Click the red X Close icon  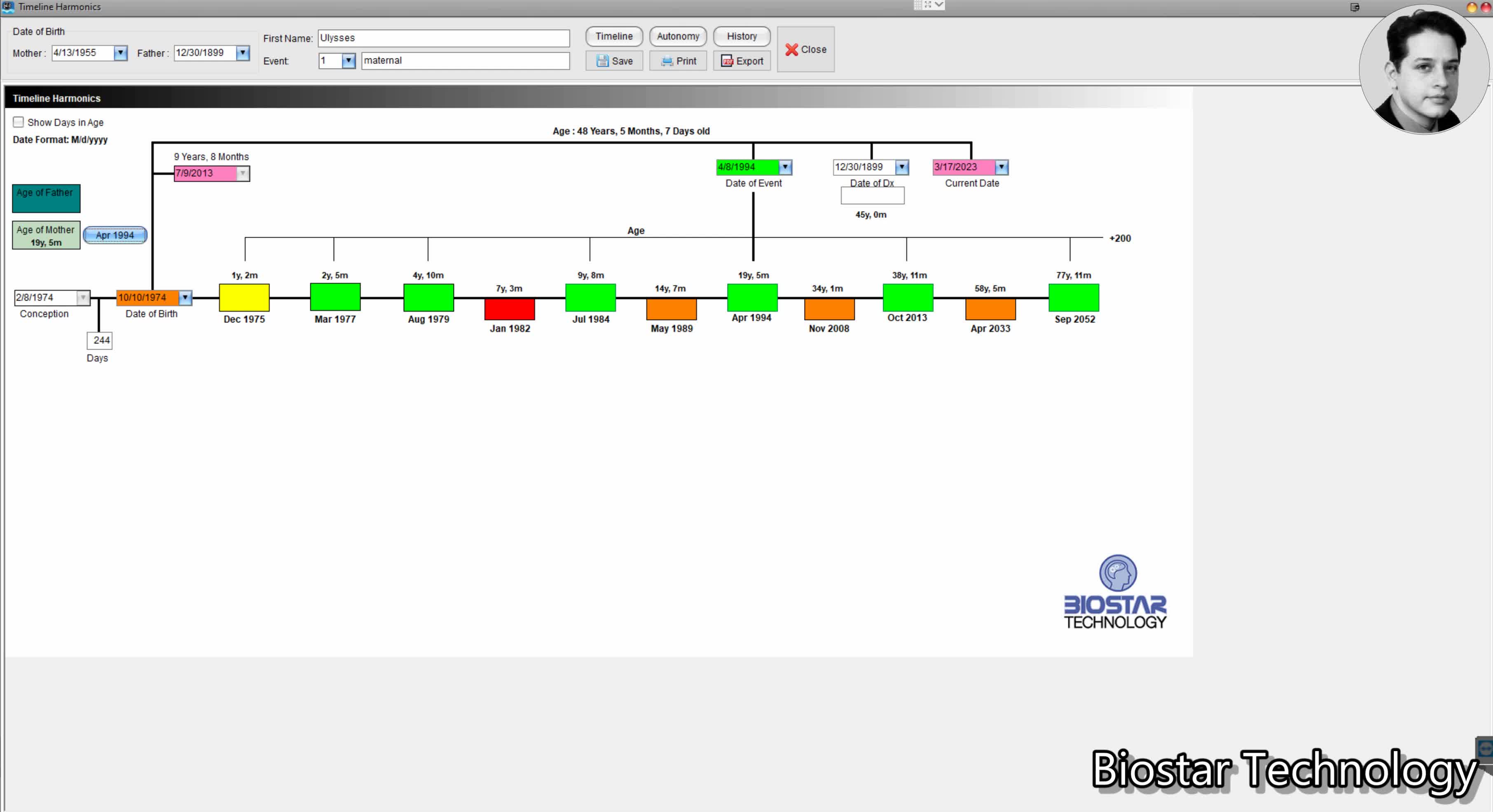click(791, 50)
